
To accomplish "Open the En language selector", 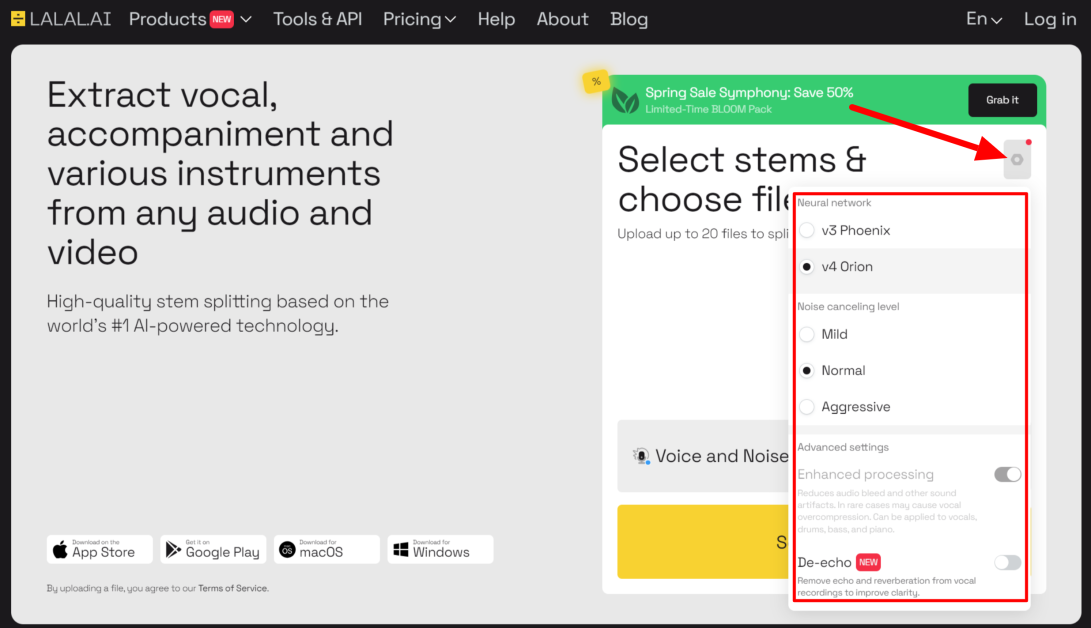I will point(984,19).
